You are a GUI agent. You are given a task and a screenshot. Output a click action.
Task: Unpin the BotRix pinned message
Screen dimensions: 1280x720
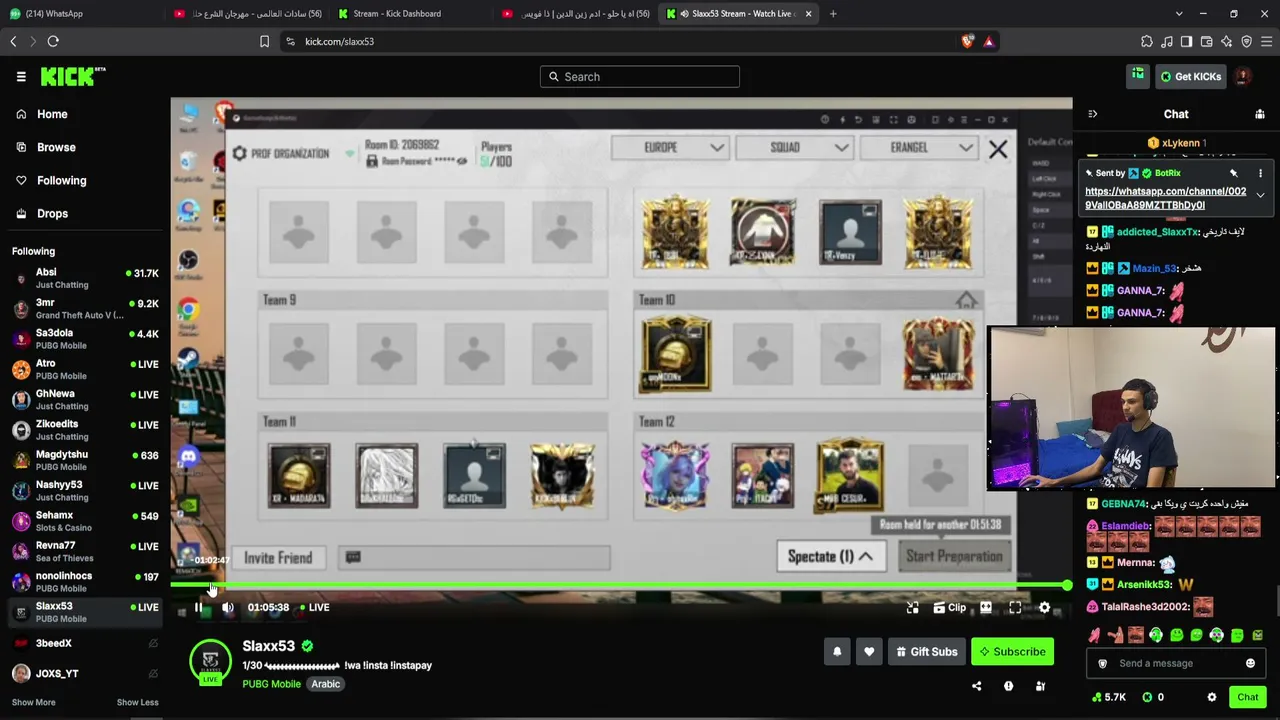(x=1234, y=173)
